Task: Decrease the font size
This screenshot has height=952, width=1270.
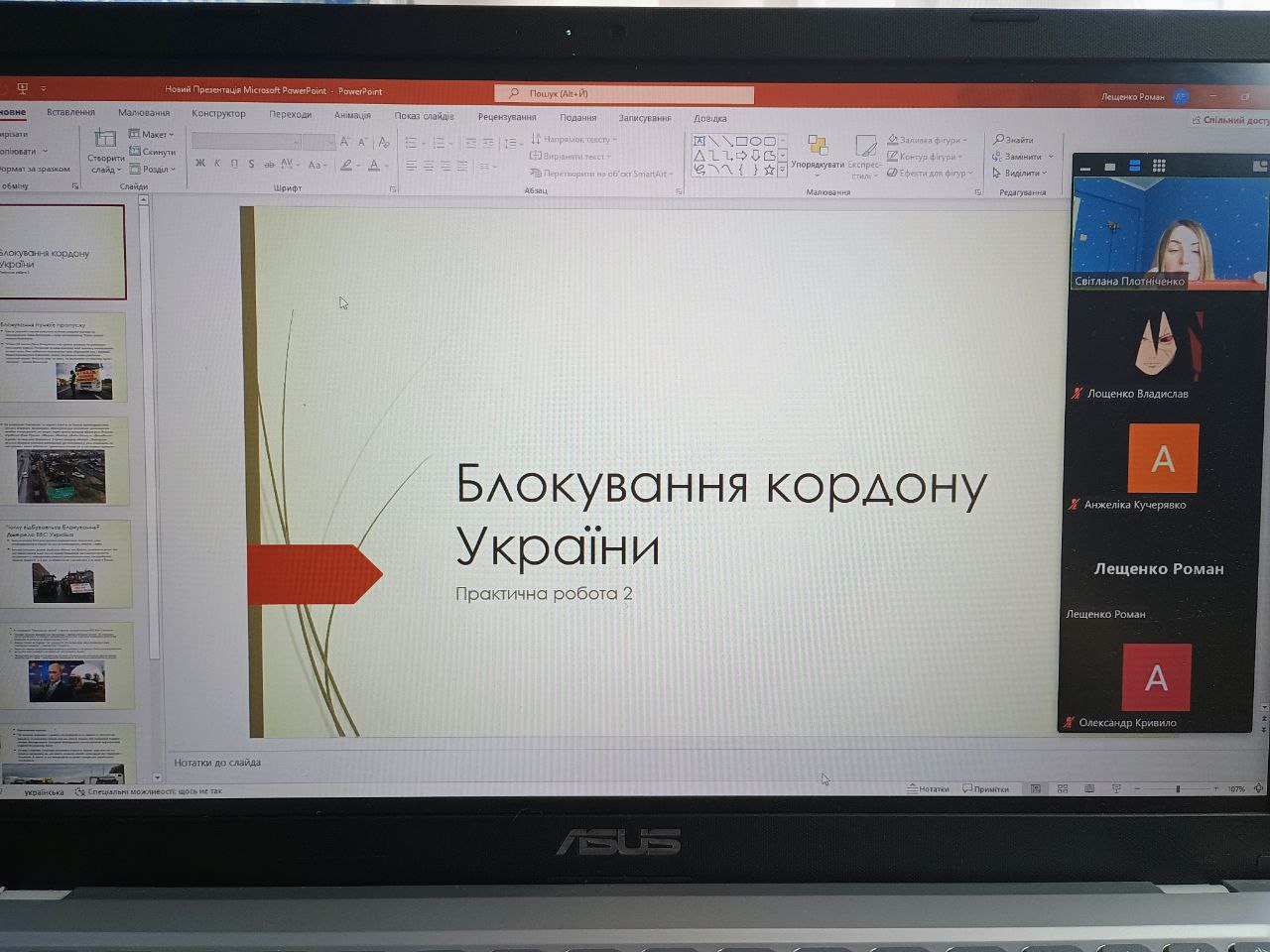Action: [x=362, y=142]
